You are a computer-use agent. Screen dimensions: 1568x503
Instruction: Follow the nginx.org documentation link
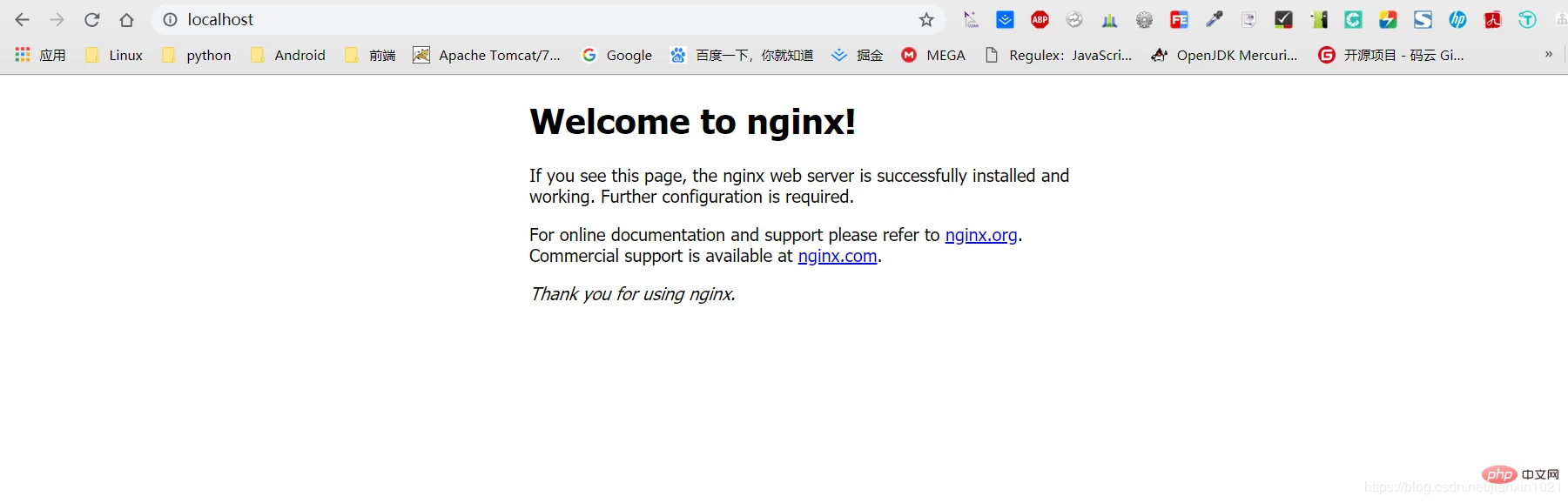click(x=981, y=235)
